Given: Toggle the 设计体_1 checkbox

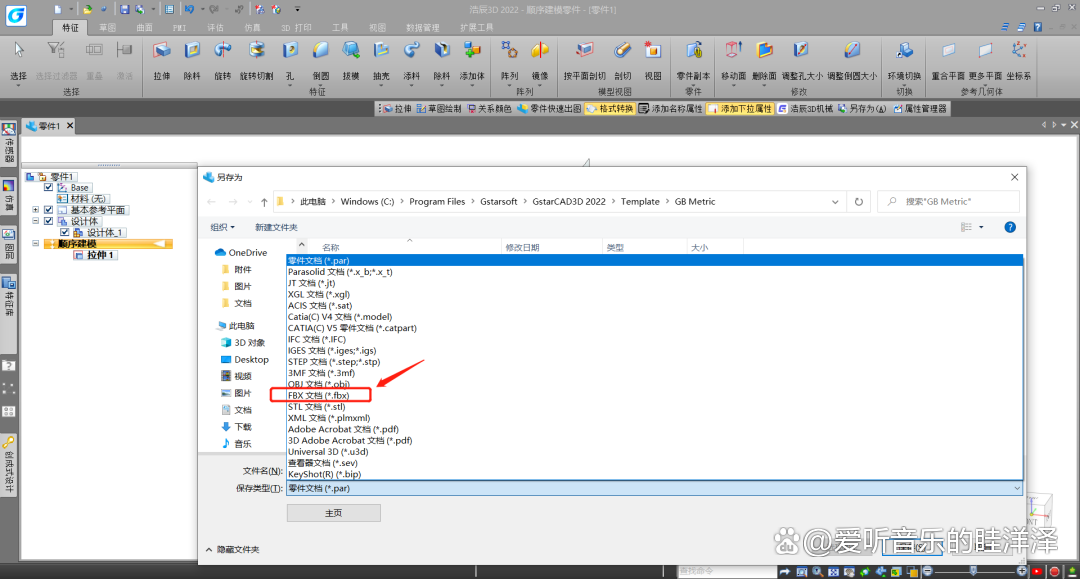Looking at the screenshot, I should [x=64, y=233].
